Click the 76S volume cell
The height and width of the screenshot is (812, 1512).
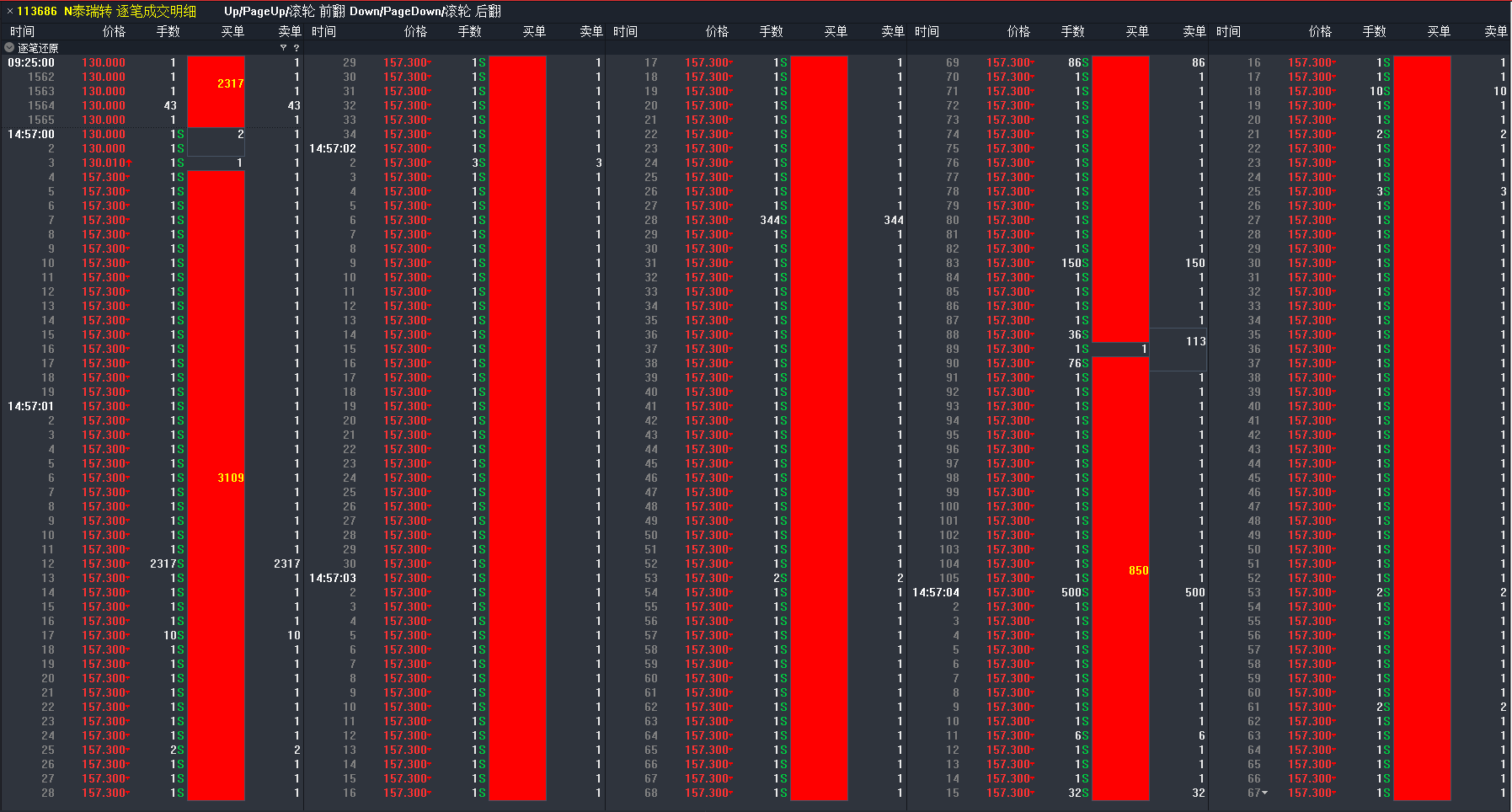(1078, 363)
